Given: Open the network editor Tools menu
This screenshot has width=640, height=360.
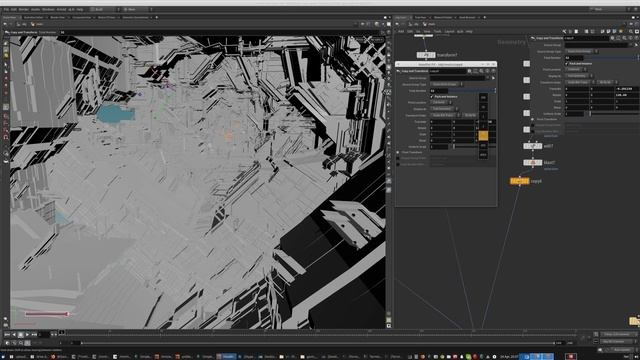Looking at the screenshot, I should (x=438, y=31).
